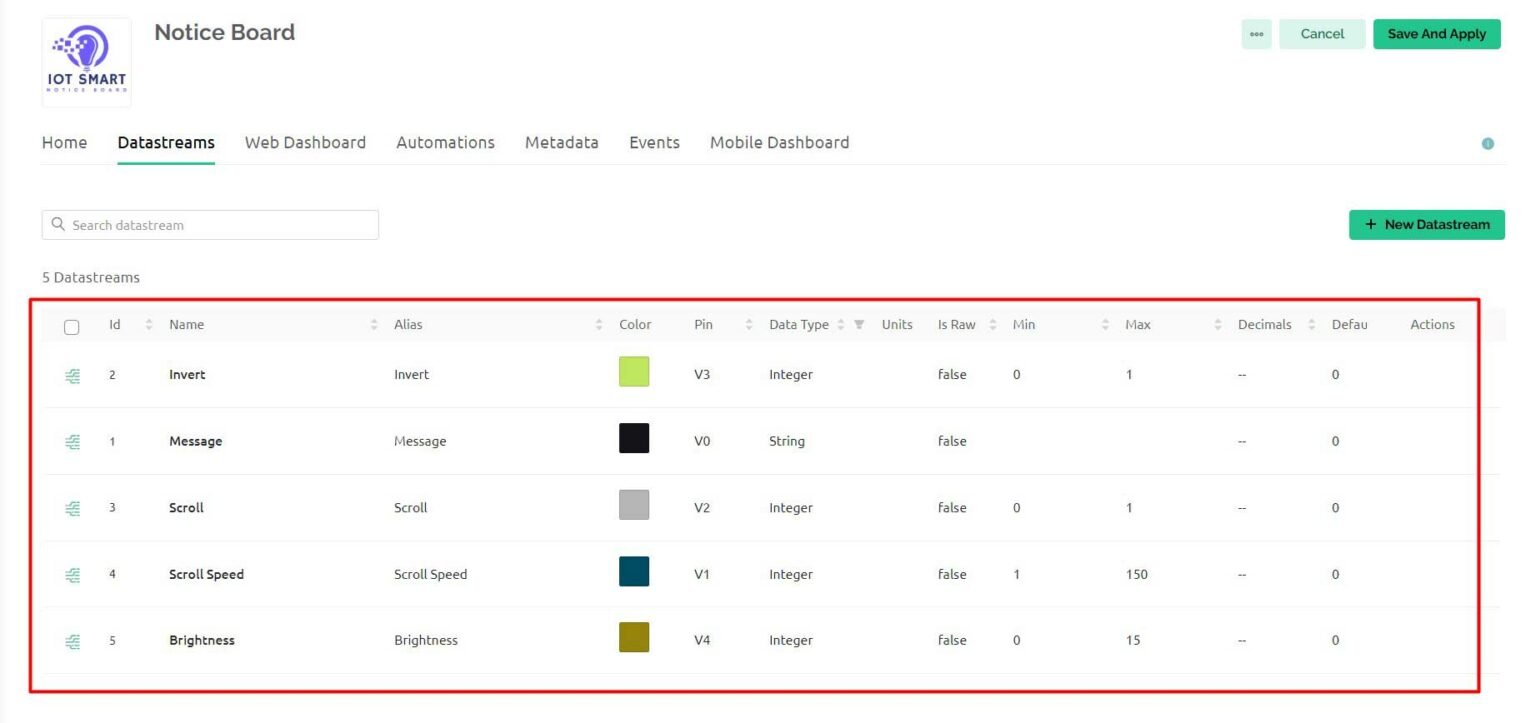The image size is (1536, 723).
Task: Sort datastreams by Pin column arrows
Action: click(749, 325)
